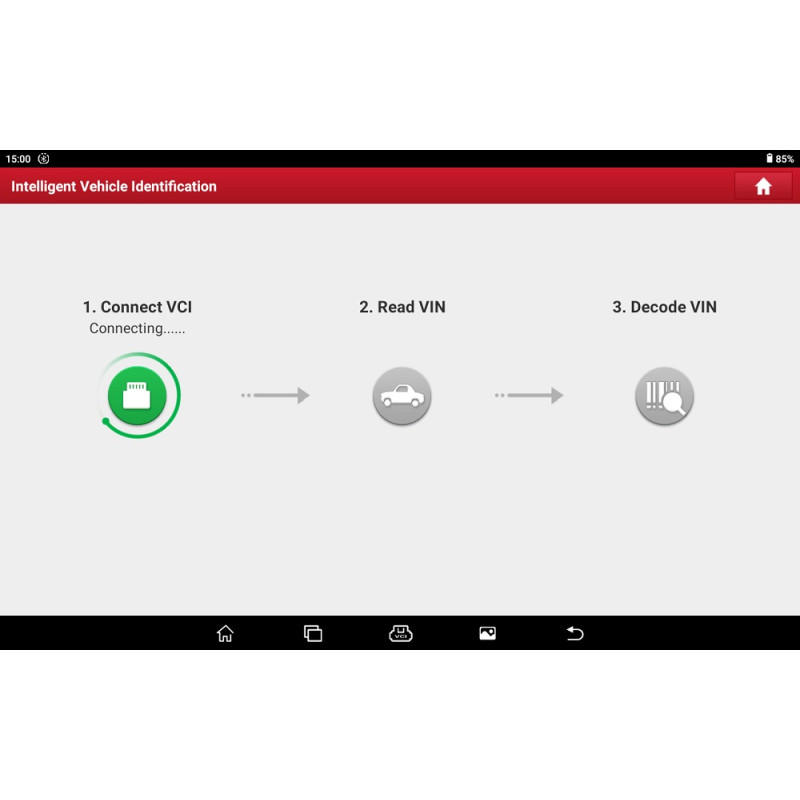Tap the green connecting progress ring
Viewport: 800px width, 800px height.
[176, 396]
